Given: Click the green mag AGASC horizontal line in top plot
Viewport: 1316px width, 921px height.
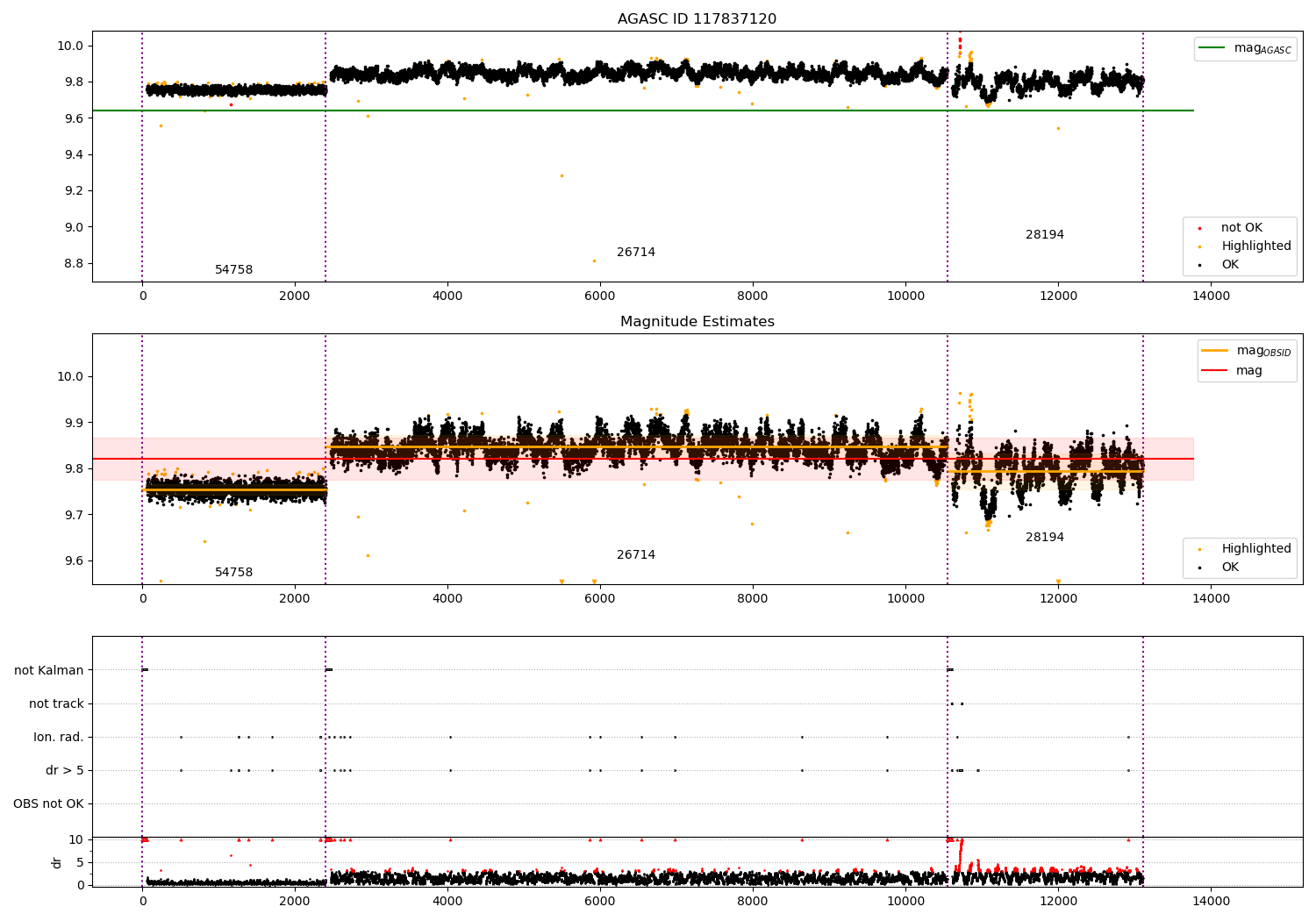Looking at the screenshot, I should (642, 111).
